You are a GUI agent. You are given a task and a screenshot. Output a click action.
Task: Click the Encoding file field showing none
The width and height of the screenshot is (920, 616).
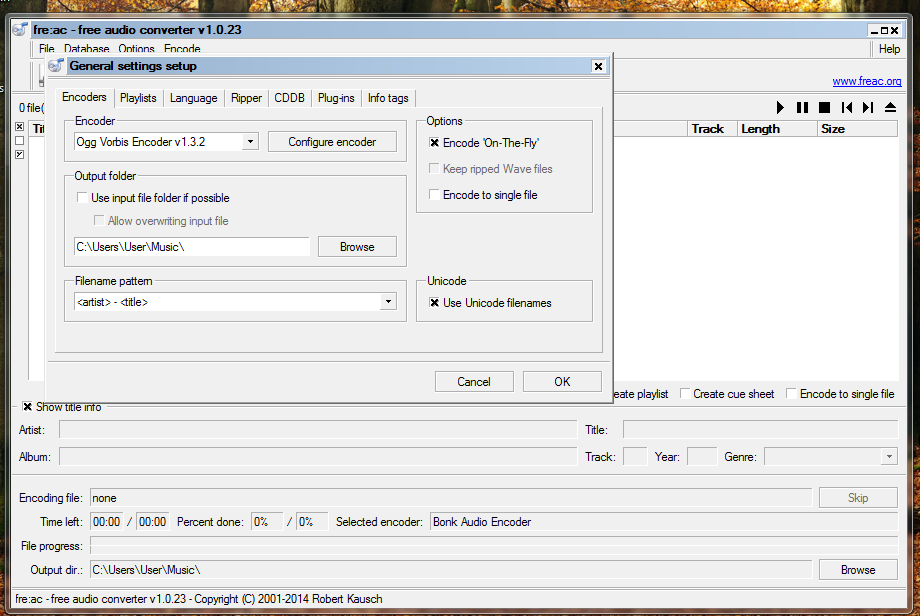click(x=451, y=497)
